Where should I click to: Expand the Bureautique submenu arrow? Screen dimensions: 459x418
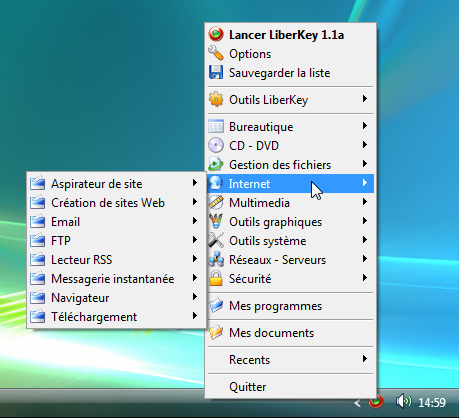tap(365, 126)
